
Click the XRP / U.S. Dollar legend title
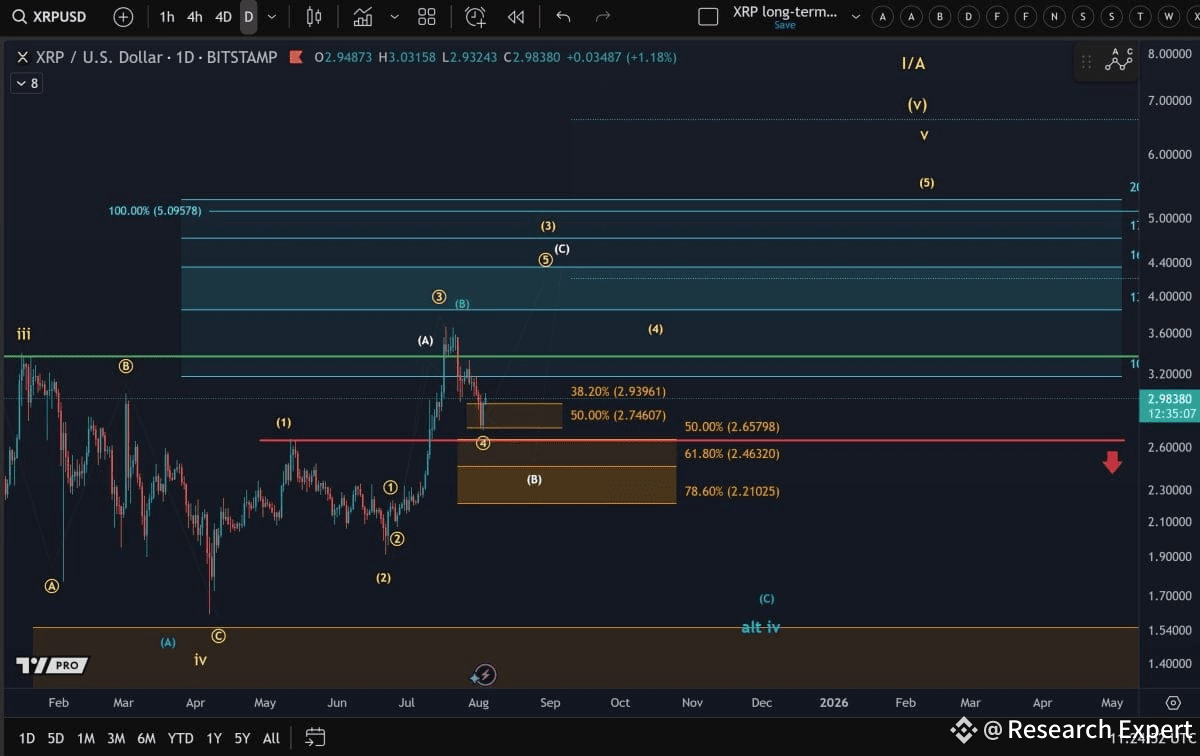(156, 58)
